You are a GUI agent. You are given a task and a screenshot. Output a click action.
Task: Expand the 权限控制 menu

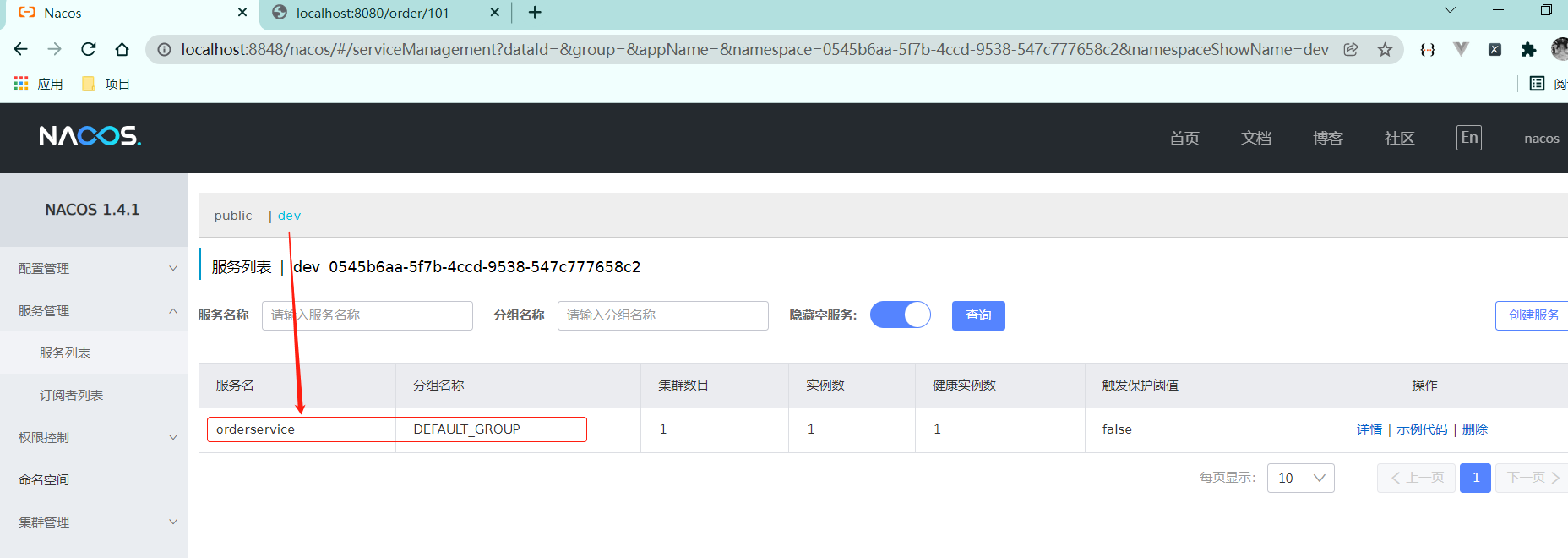94,437
